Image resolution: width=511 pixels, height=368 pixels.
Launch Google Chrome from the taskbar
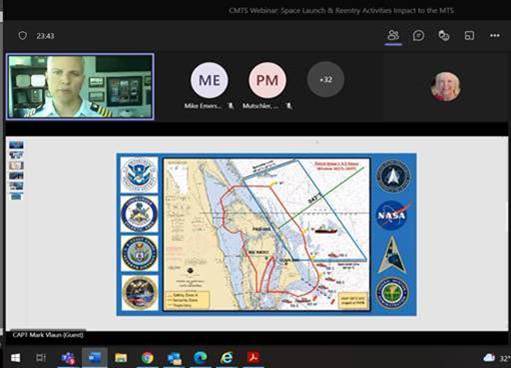coord(147,358)
